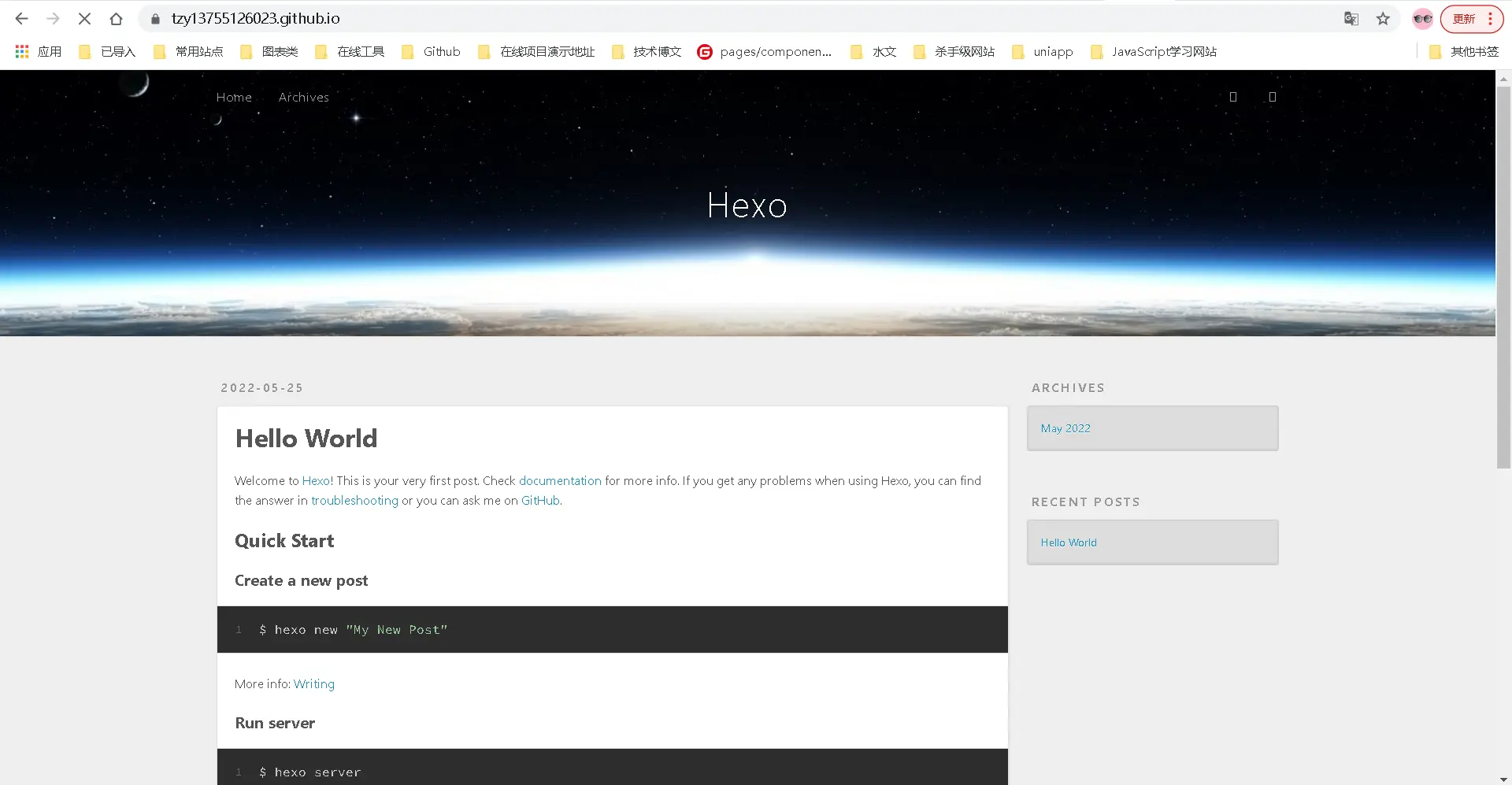The image size is (1512, 785).
Task: Click the scrollbar down arrow
Action: (1503, 779)
